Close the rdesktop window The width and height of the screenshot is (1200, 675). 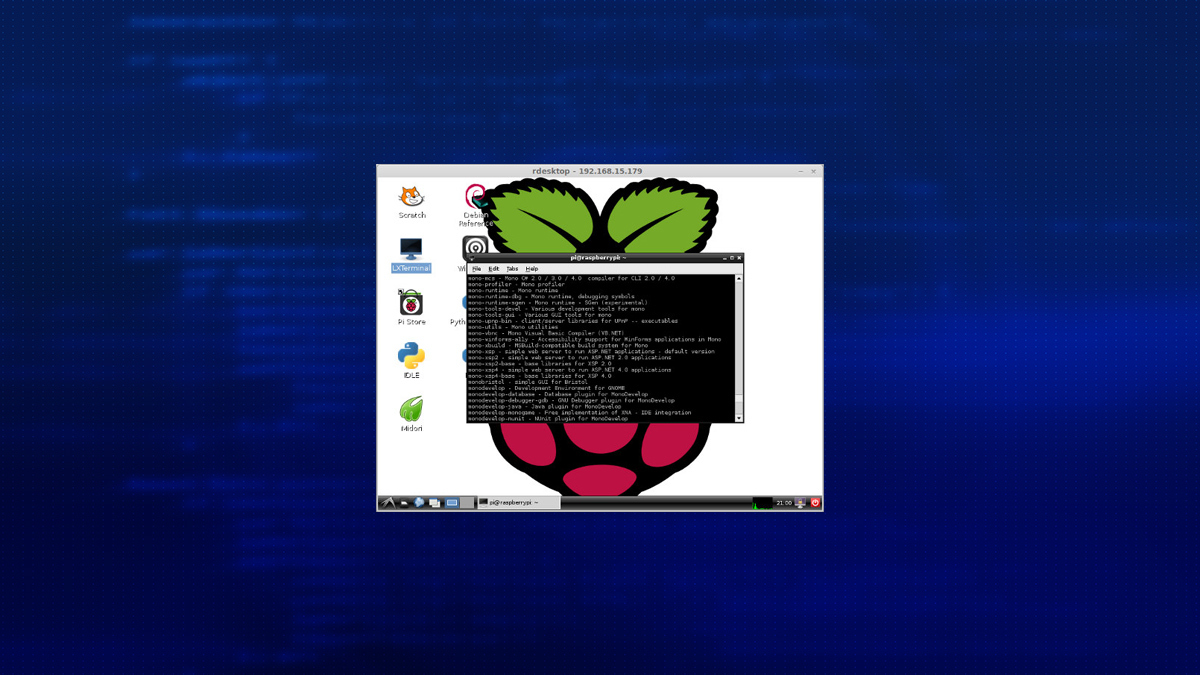[814, 171]
